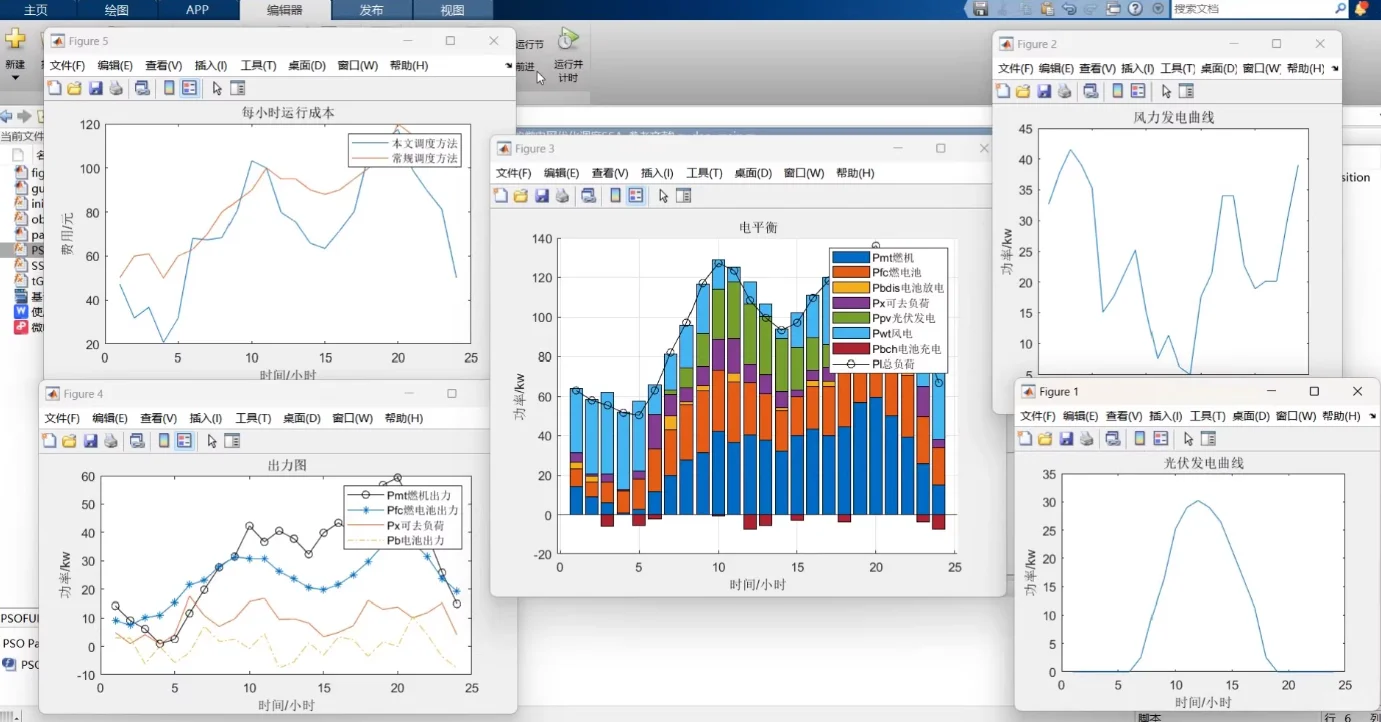Click the magnifier icon beside 搜索文档
Screen dimensions: 1381x722
tap(1341, 8)
